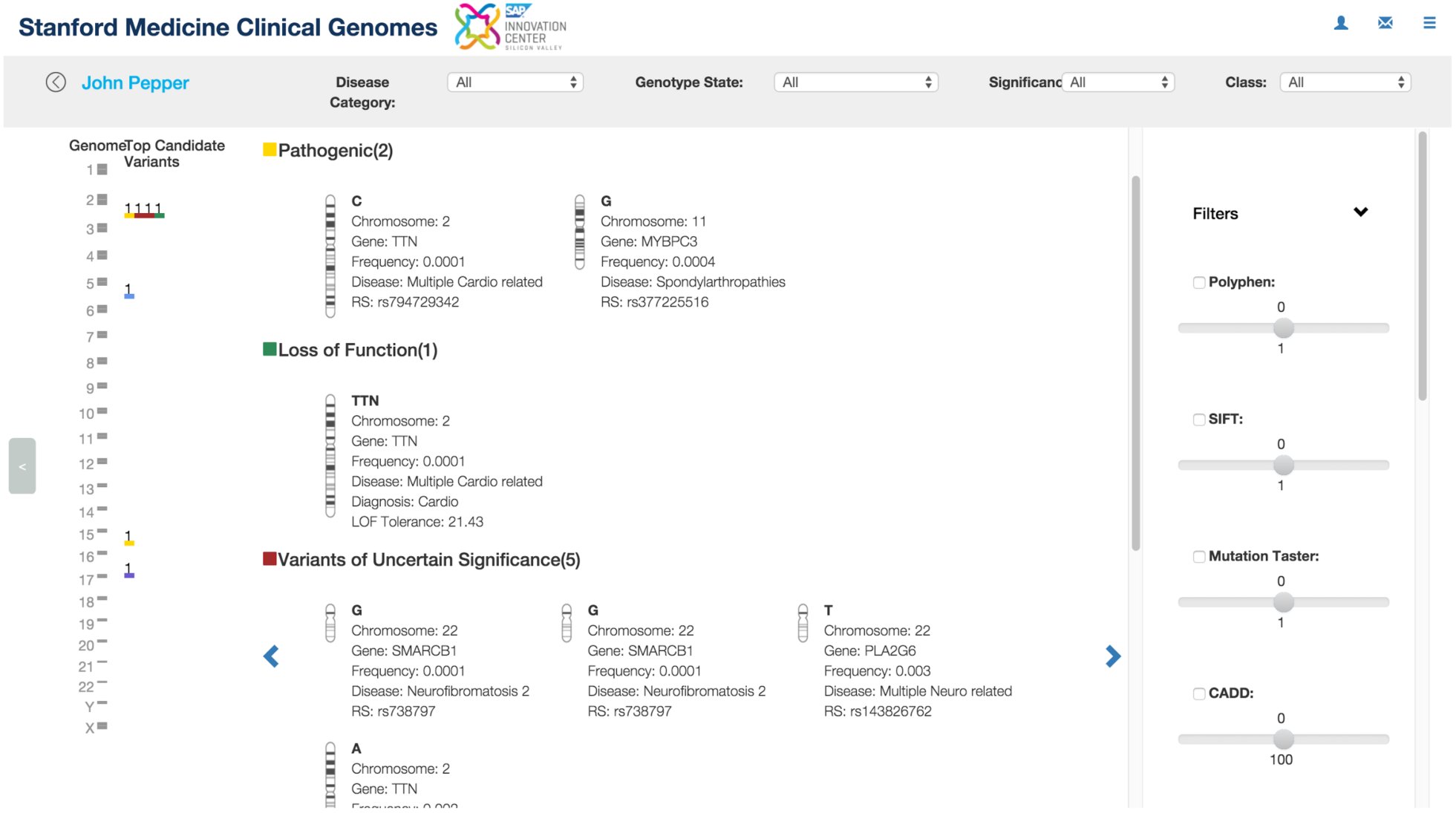Screen dimensions: 1456x813
Task: Collapse the Filters panel chevron
Action: point(1360,212)
